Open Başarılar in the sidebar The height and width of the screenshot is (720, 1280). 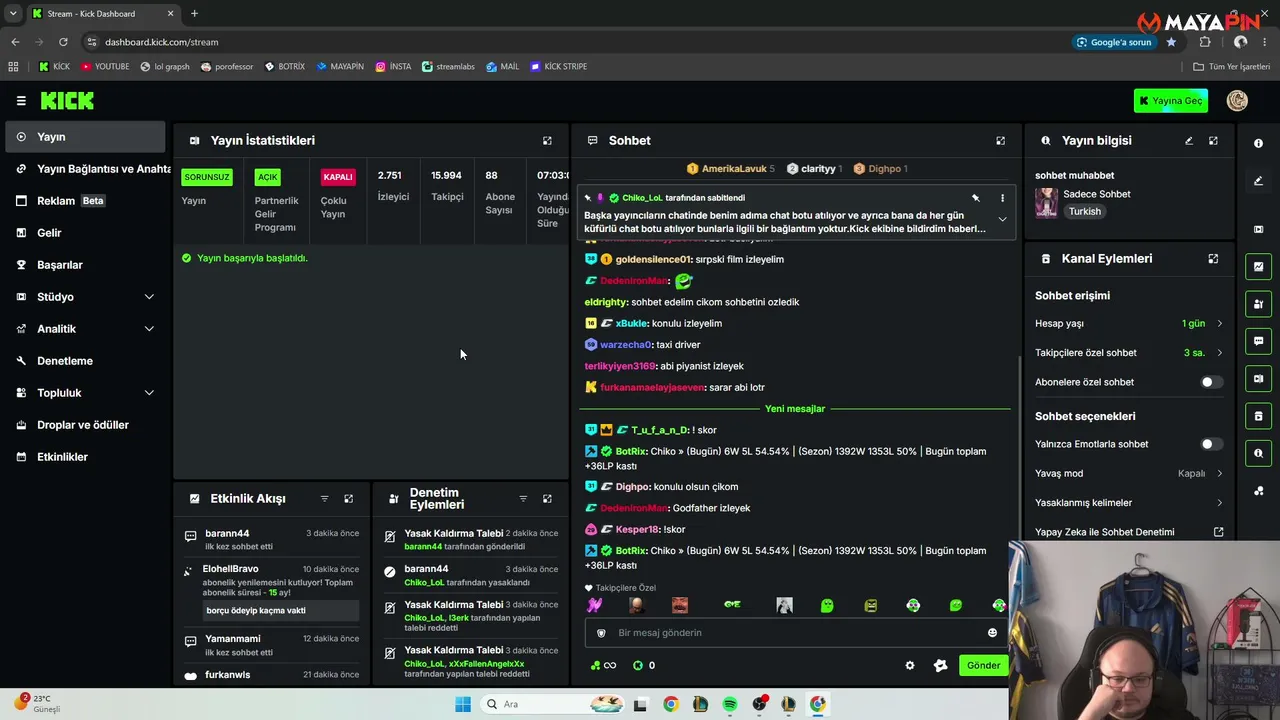pos(85,265)
